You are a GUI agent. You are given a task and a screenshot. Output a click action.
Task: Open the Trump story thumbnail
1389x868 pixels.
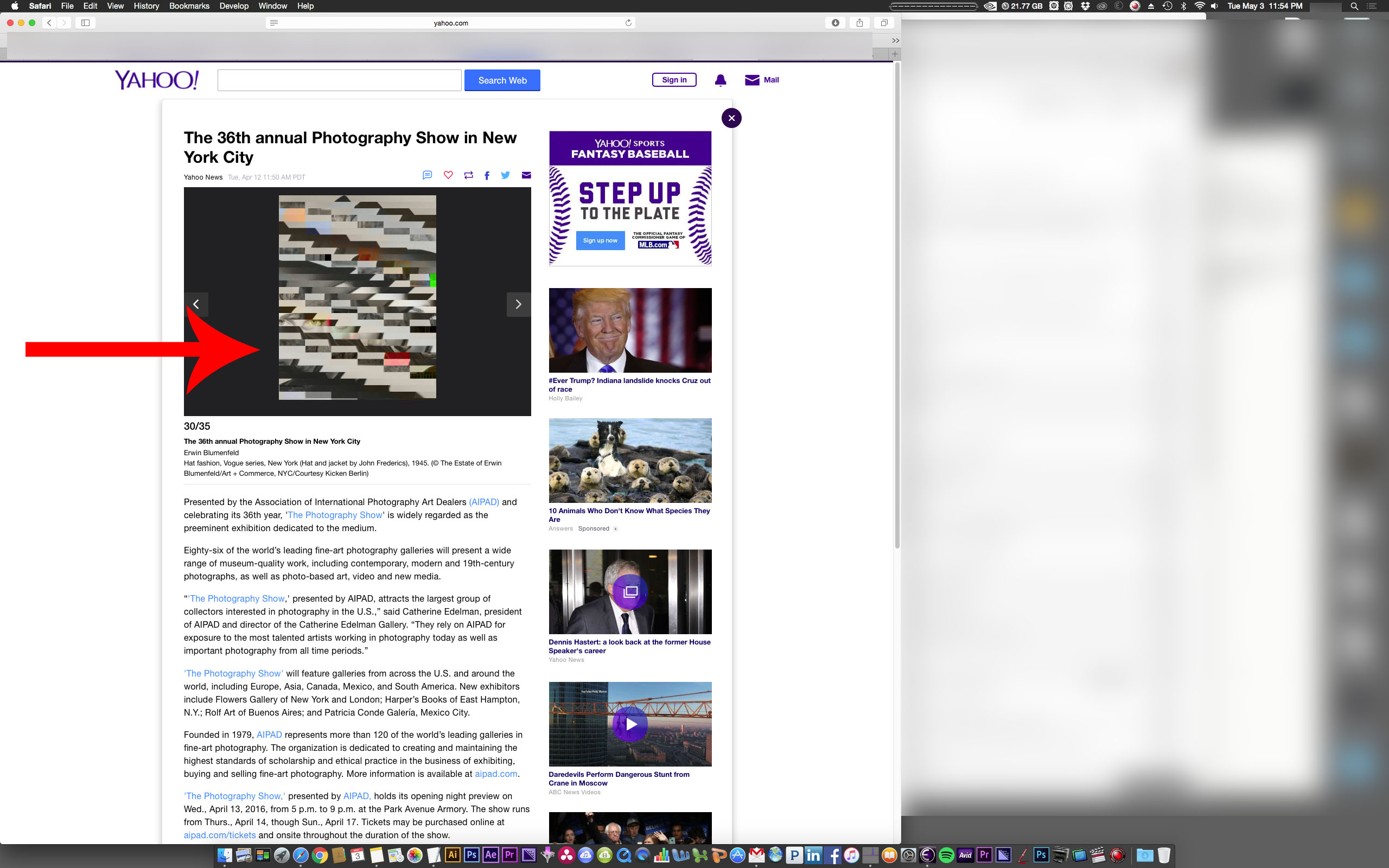pyautogui.click(x=629, y=330)
